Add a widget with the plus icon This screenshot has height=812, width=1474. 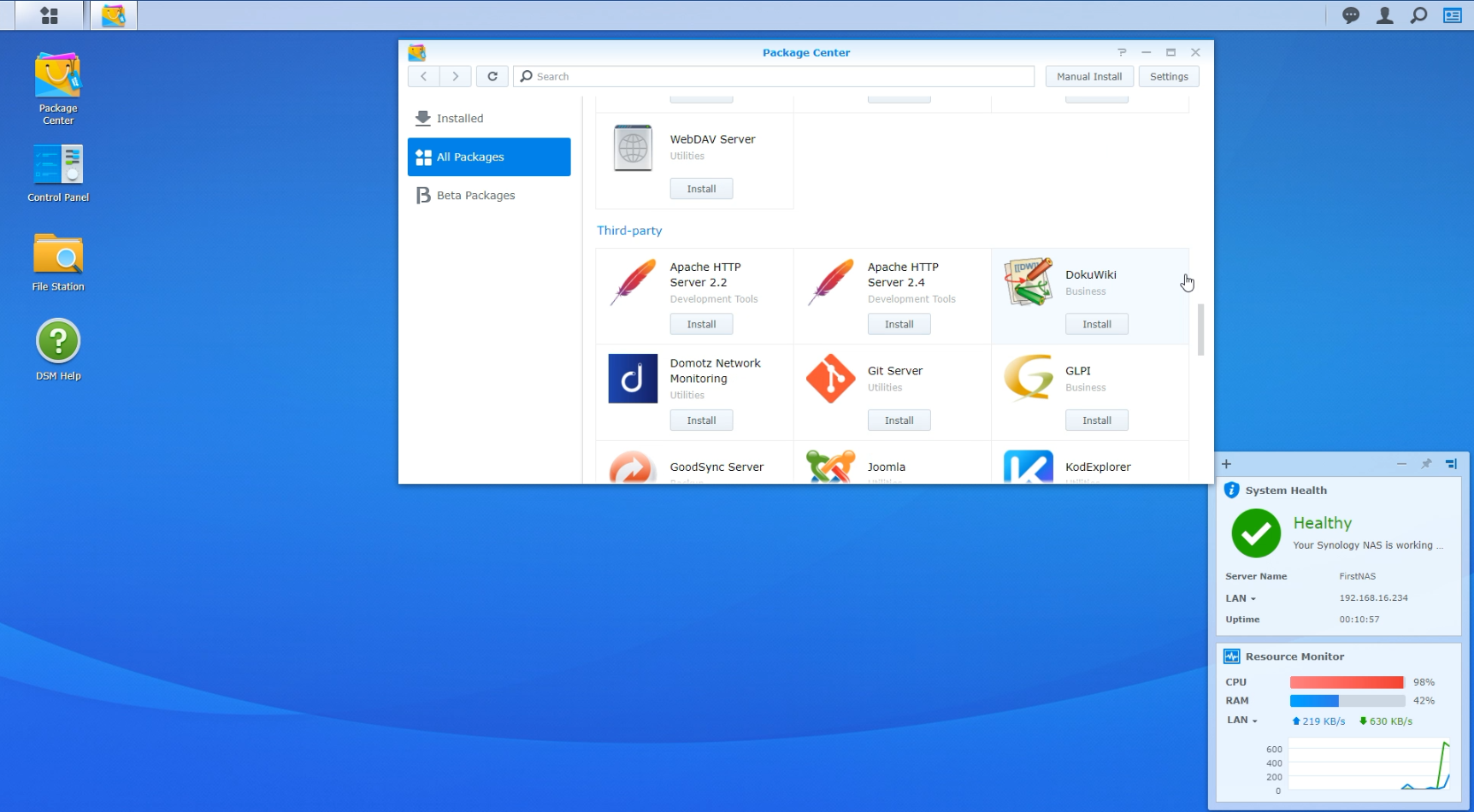[x=1226, y=464]
